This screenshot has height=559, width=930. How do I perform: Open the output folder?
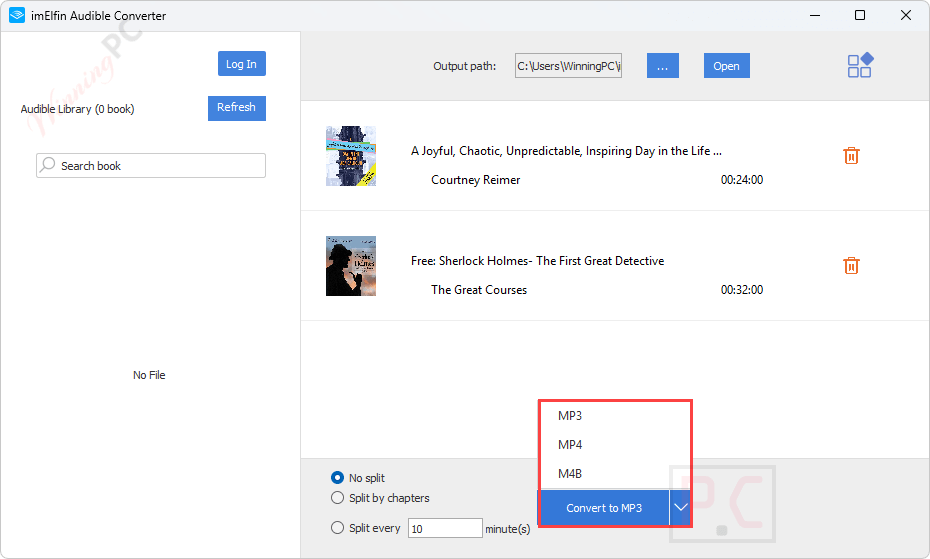727,66
